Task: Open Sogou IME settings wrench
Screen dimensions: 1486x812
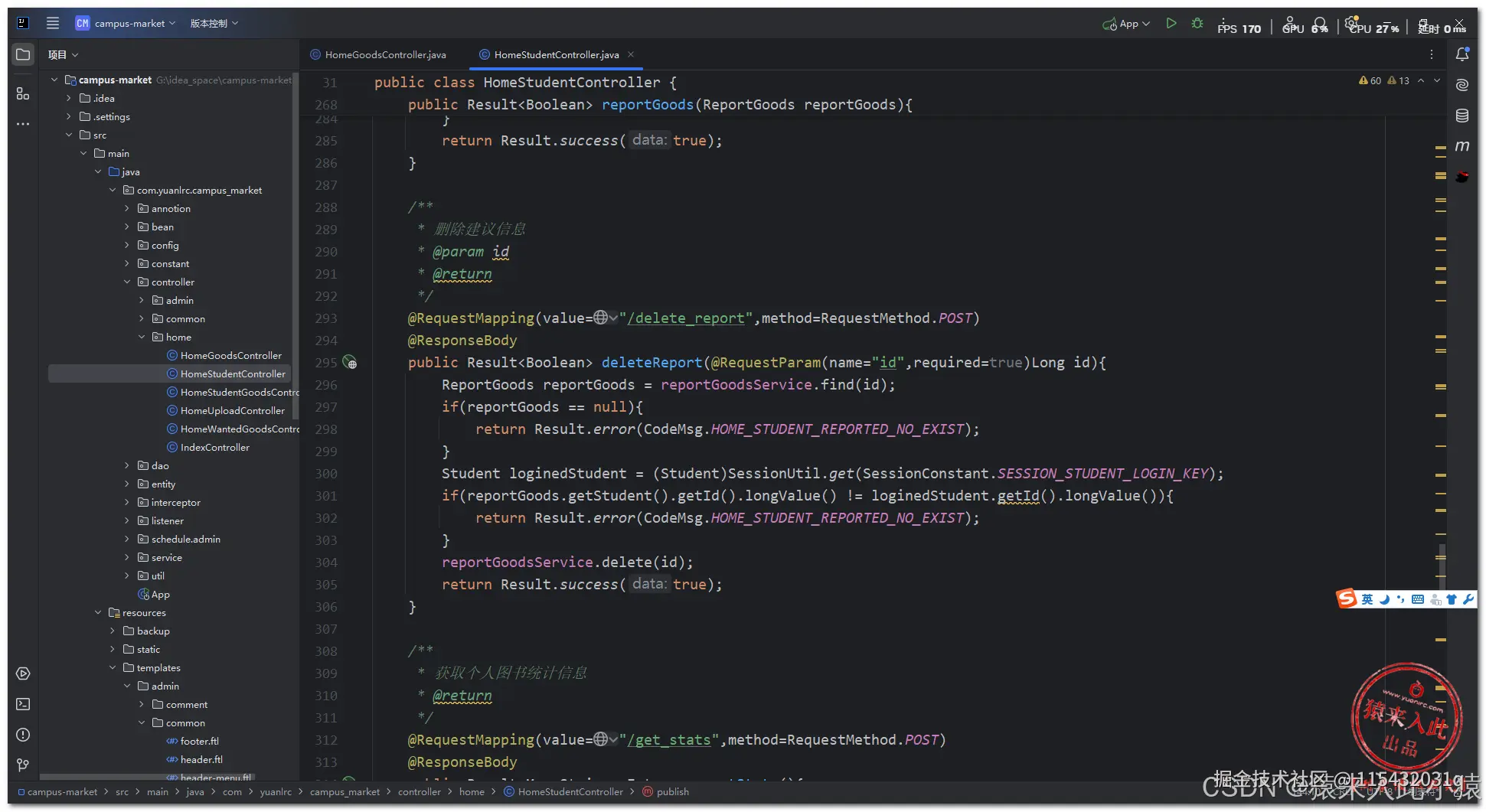Action: 1468,599
